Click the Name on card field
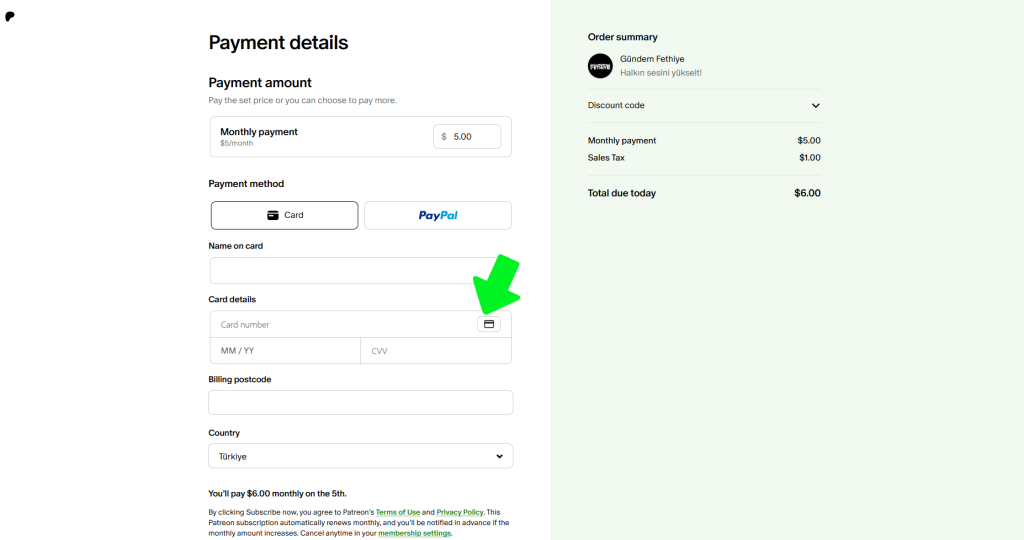 pos(360,270)
